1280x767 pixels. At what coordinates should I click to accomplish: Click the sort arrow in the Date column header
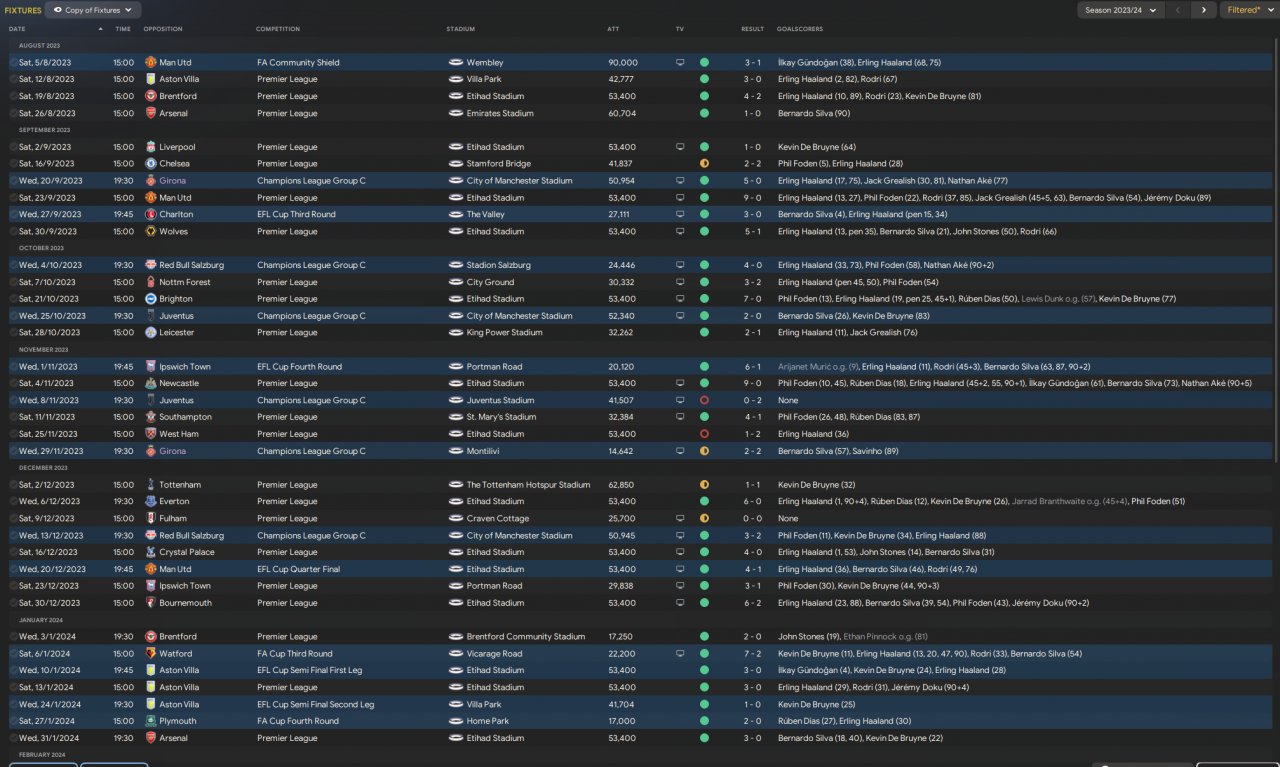100,29
